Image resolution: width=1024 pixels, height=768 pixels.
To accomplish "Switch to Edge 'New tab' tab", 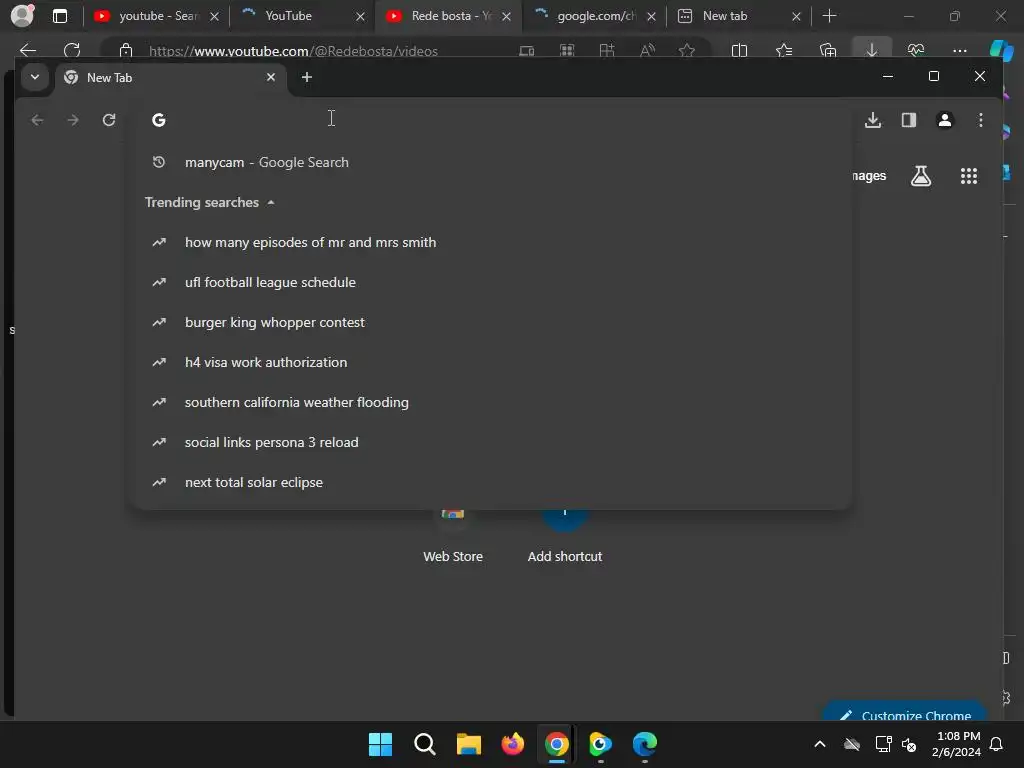I will [x=739, y=16].
